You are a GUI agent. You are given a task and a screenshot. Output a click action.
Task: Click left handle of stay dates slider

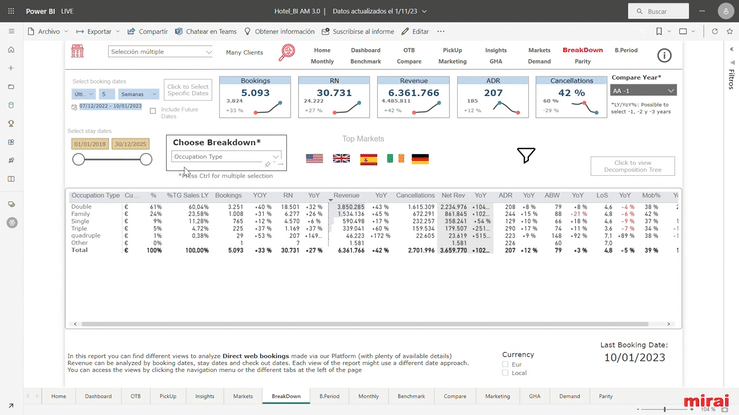point(79,159)
